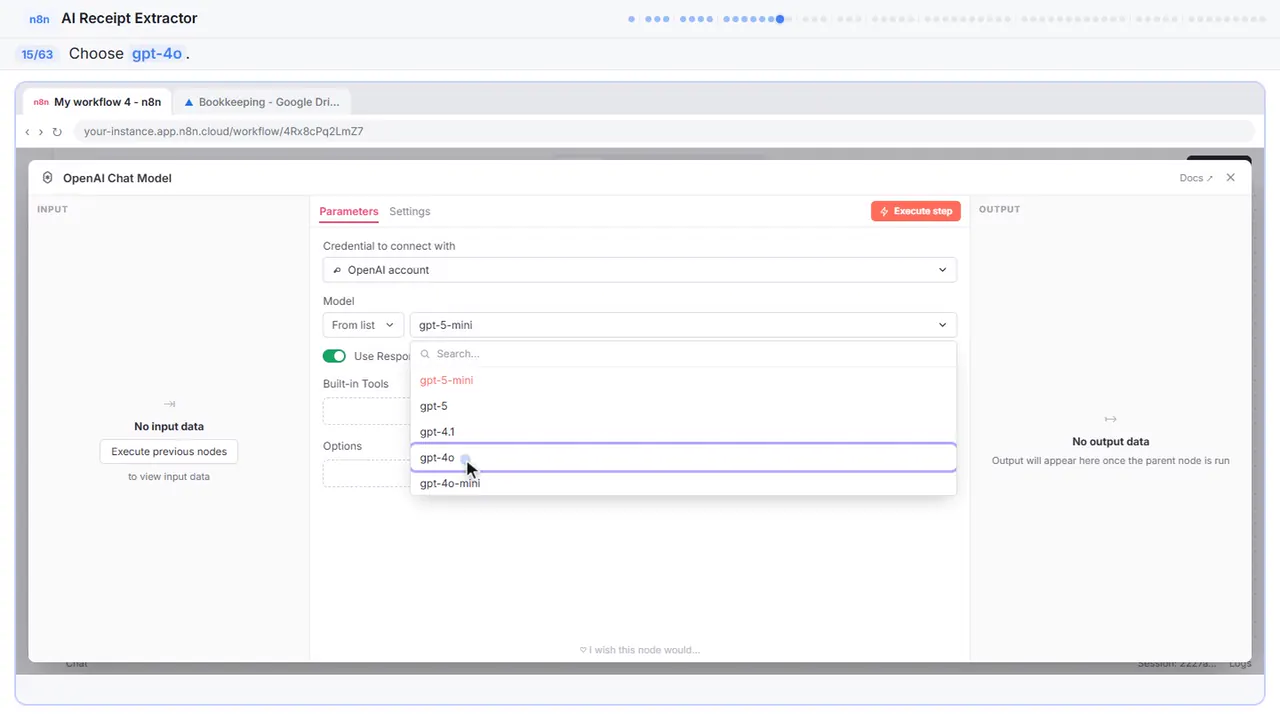Go forward with the browser forward arrow
Image resolution: width=1280 pixels, height=720 pixels.
click(41, 131)
